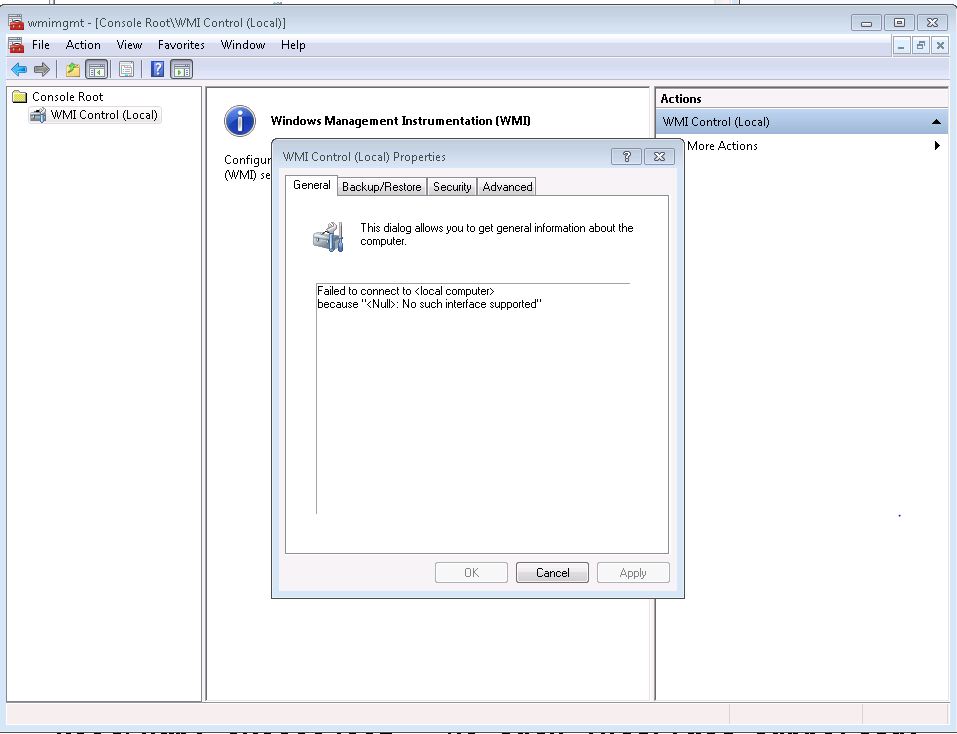Click the WMI Control tree node icon
Viewport: 957px width, 734px height.
38,115
